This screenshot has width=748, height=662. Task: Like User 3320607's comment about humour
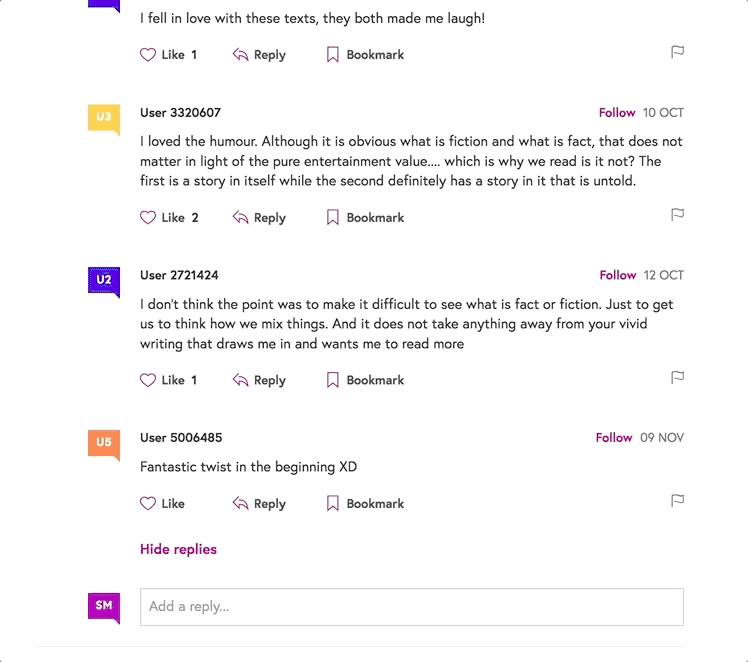coord(162,218)
